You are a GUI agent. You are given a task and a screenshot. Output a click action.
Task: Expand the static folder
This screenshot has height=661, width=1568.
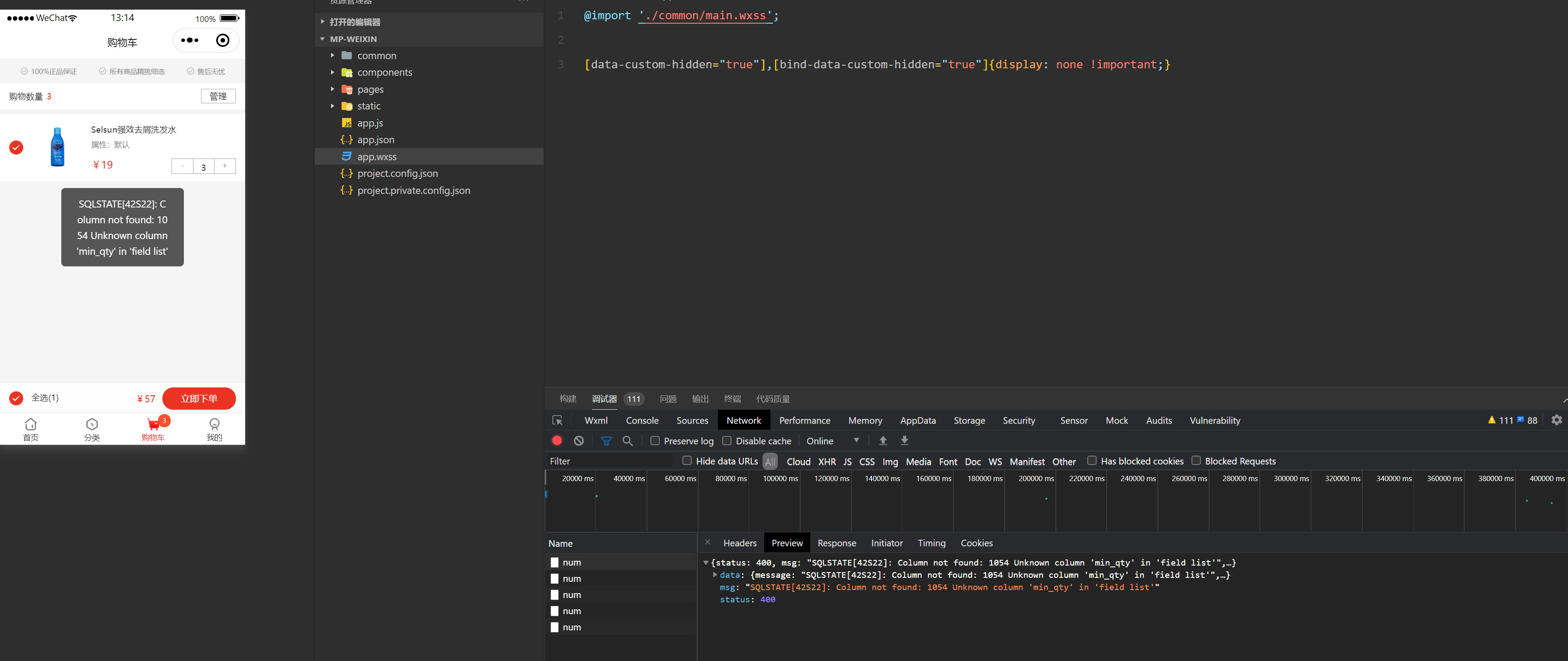tap(332, 106)
